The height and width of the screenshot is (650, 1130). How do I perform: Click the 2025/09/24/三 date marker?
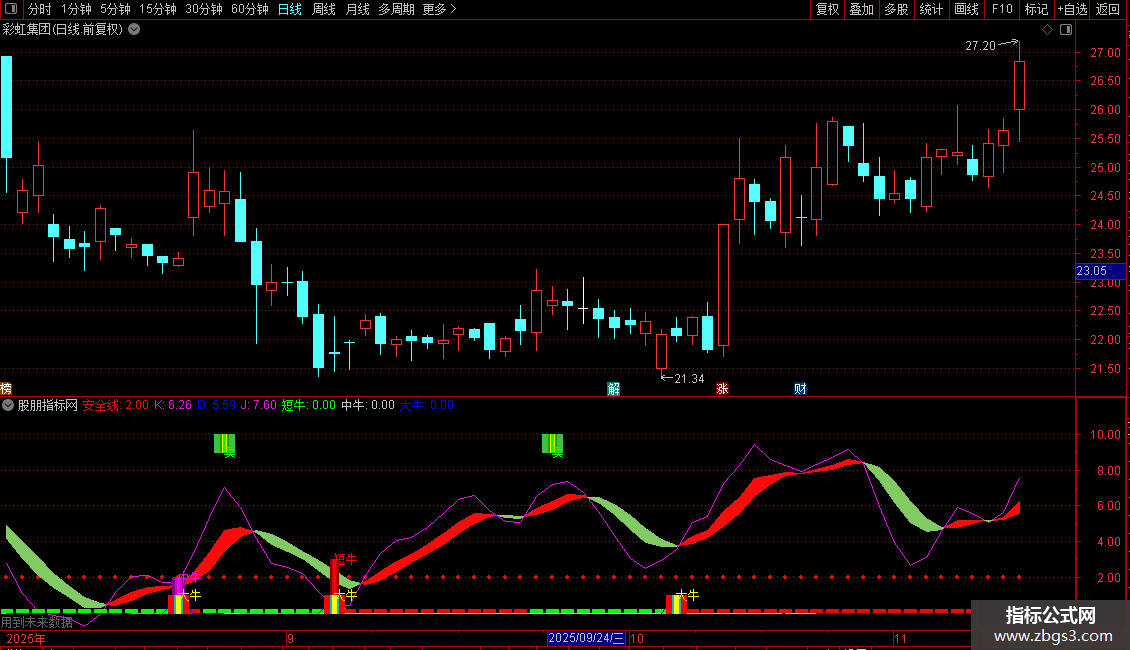586,638
